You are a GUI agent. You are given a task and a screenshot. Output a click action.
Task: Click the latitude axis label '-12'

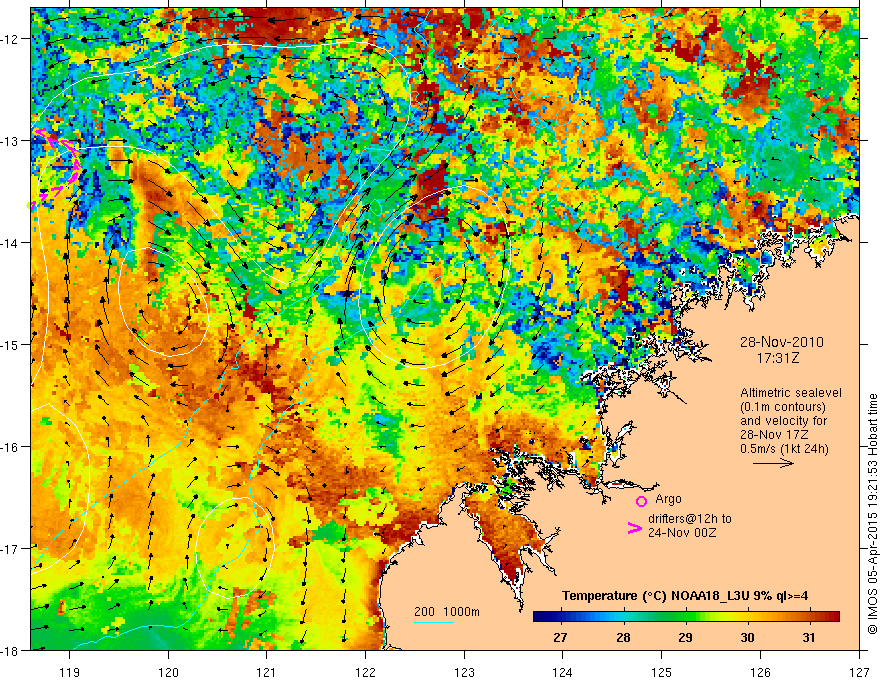pos(10,39)
